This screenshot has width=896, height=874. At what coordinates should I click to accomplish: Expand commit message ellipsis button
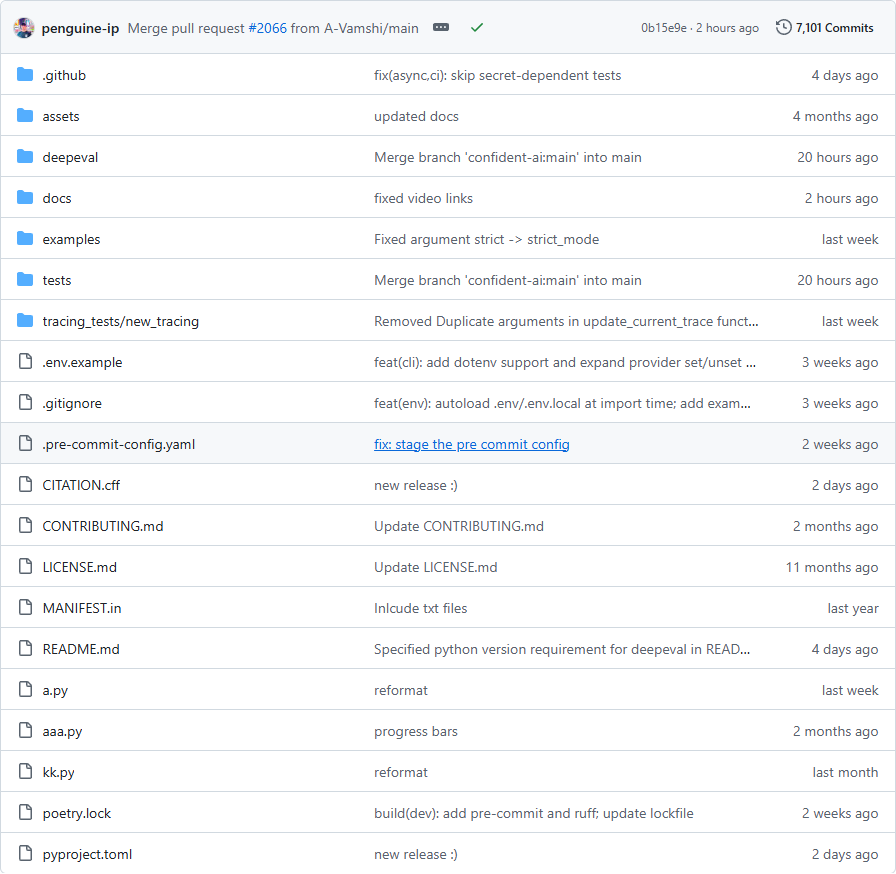(441, 28)
